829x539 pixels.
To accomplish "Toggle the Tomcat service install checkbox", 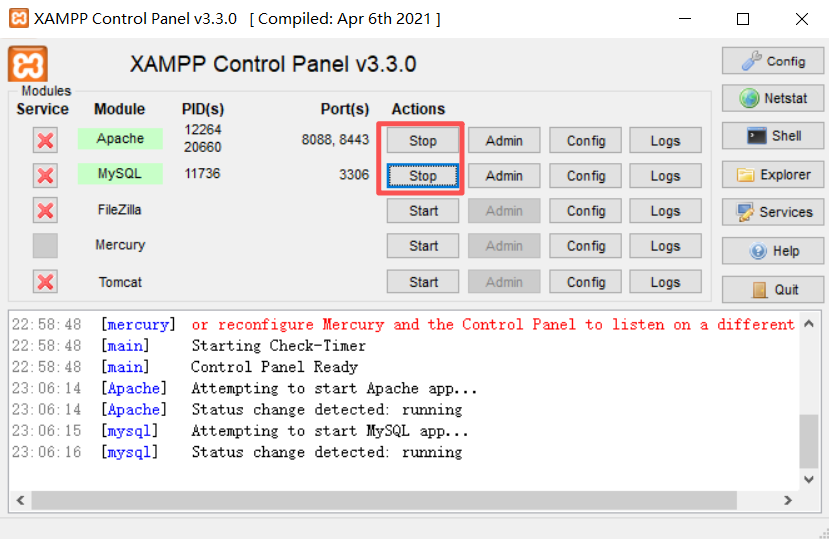I will [45, 282].
